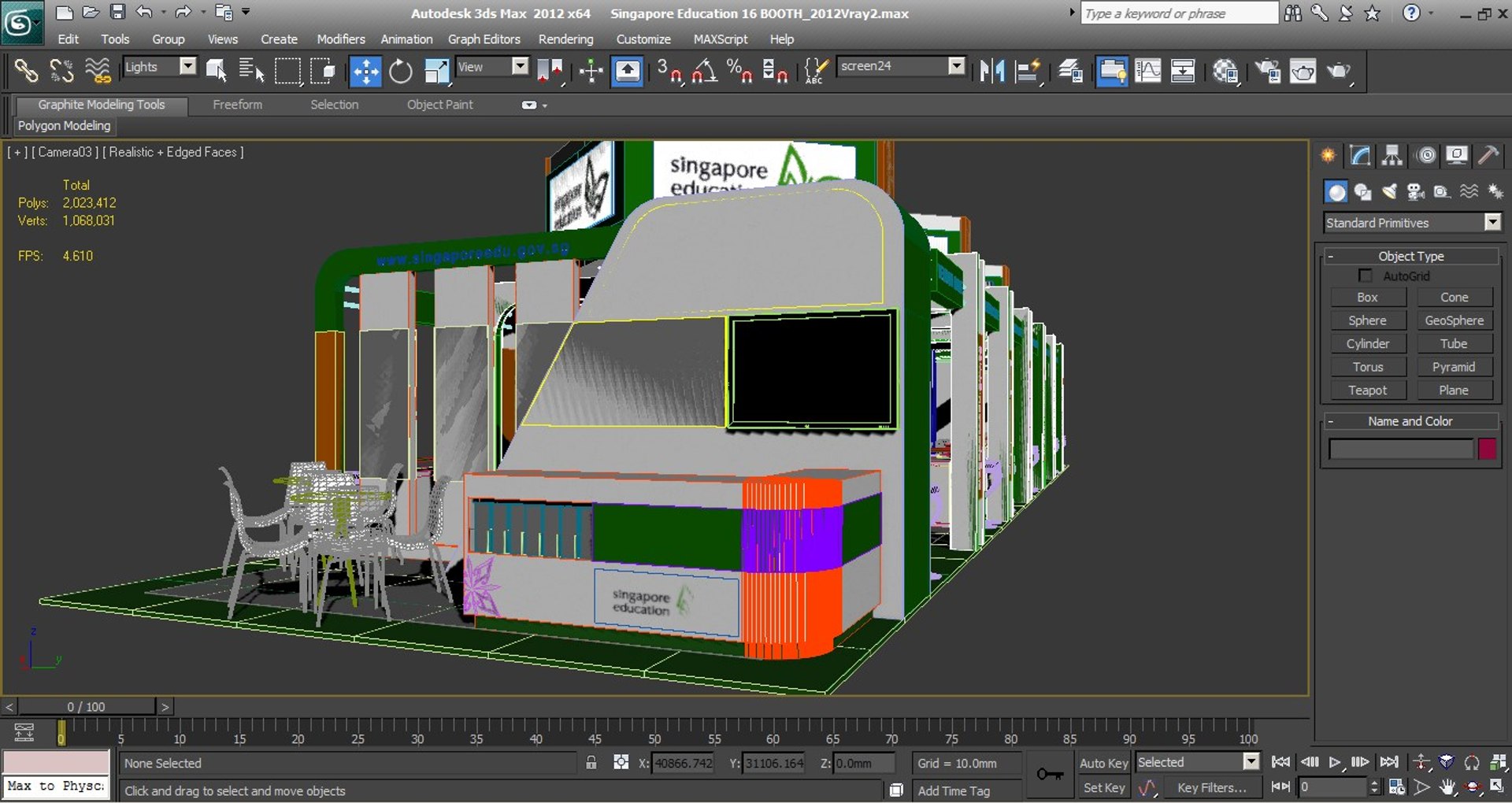Viewport: 1512px width, 803px height.
Task: Open the Rendered Frame Window
Action: pos(1303,71)
